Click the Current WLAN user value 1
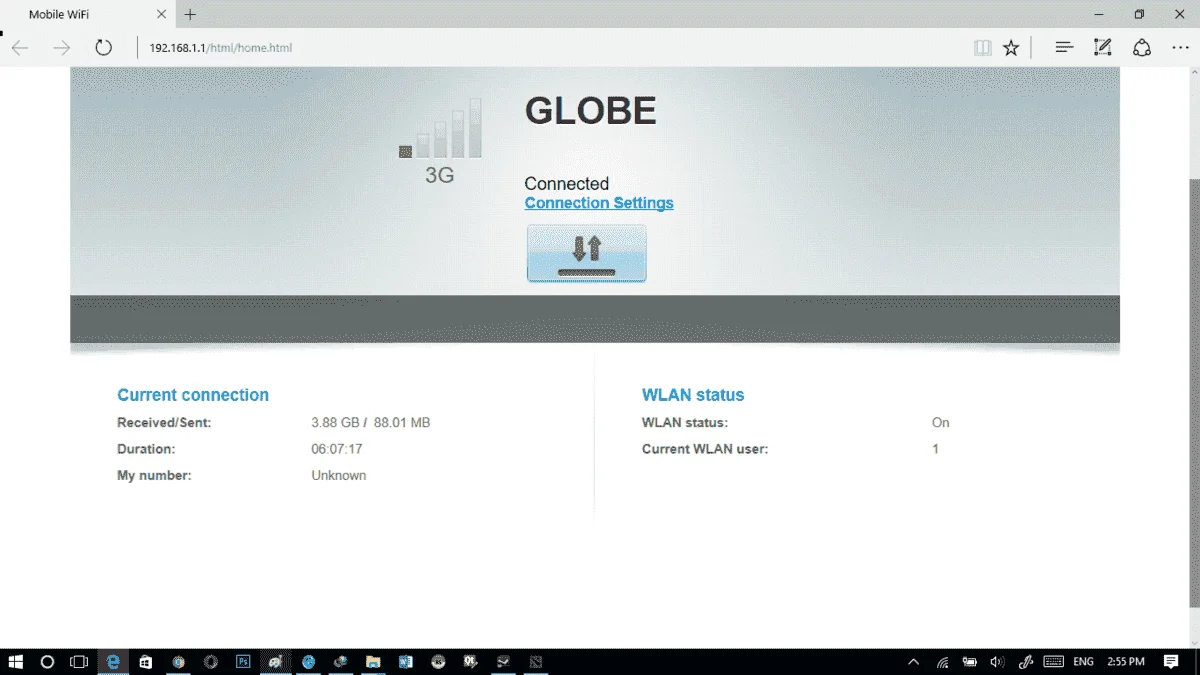1200x675 pixels. [x=936, y=449]
